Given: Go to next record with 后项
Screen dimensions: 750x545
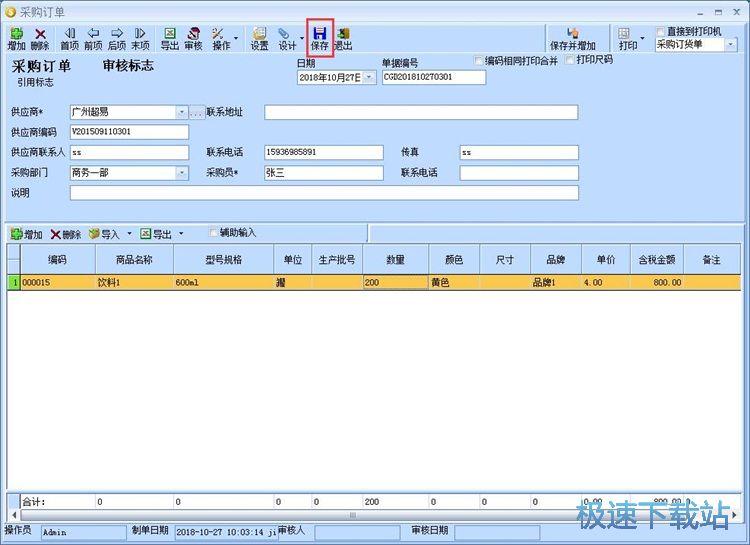Looking at the screenshot, I should tap(117, 39).
